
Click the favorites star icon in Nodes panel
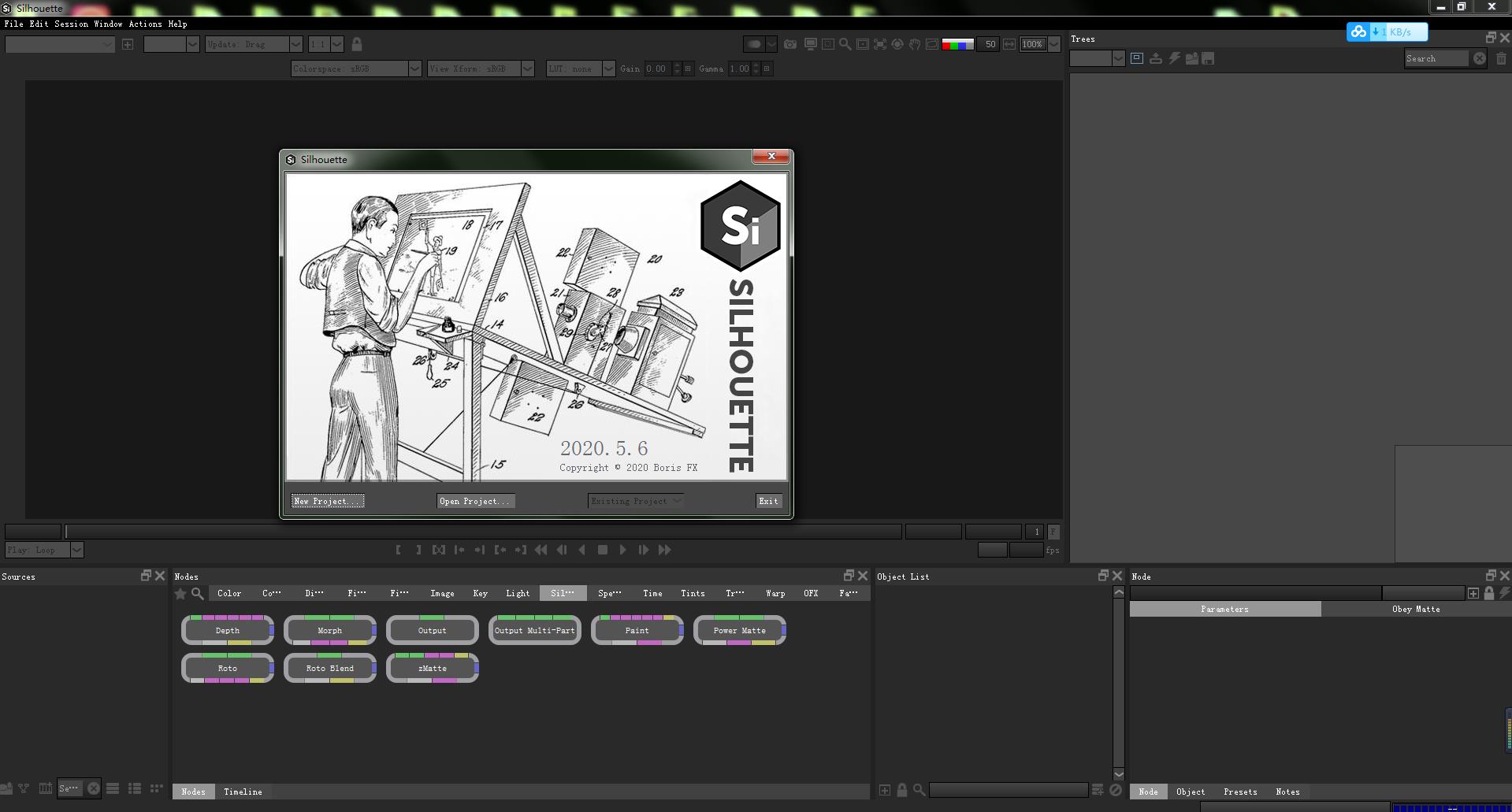click(180, 593)
